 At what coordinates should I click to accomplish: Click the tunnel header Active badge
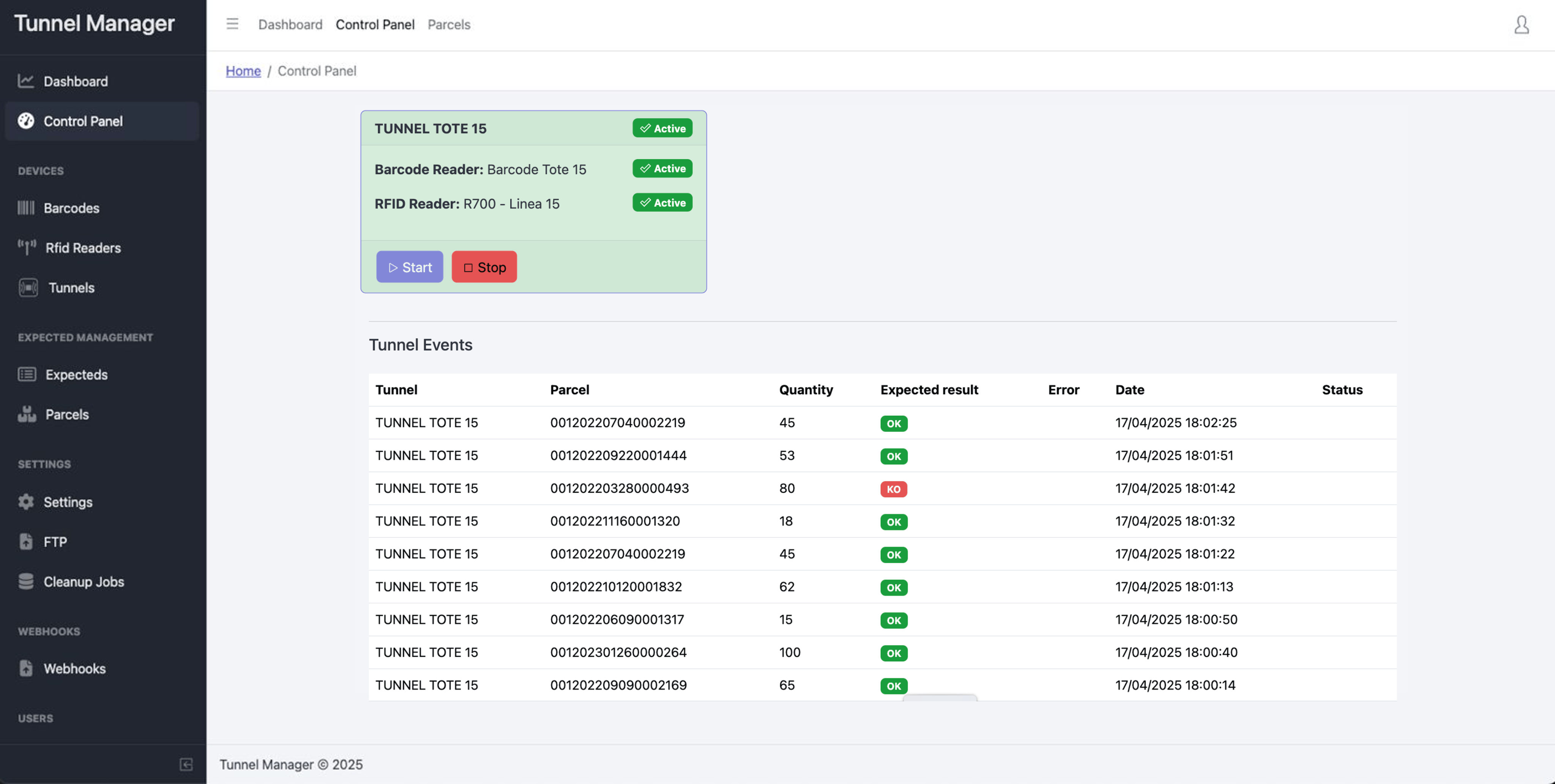[x=662, y=128]
